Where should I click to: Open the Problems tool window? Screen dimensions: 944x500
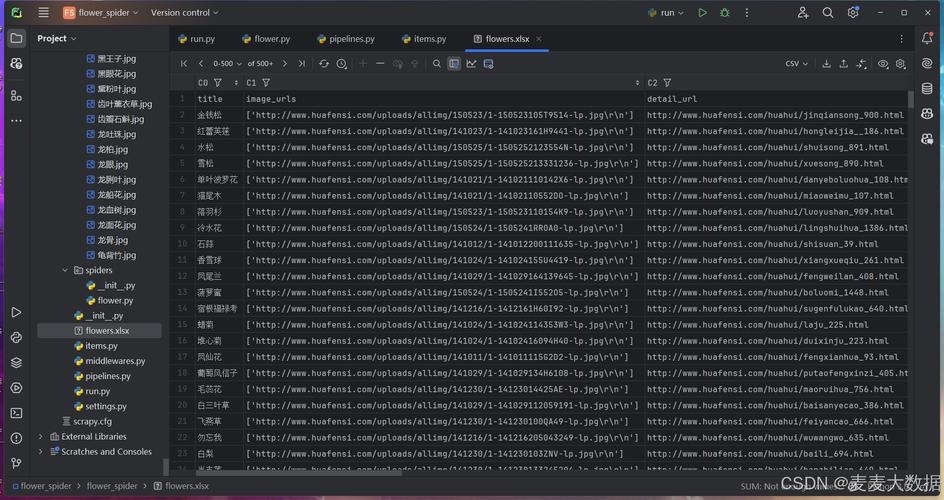pos(16,438)
